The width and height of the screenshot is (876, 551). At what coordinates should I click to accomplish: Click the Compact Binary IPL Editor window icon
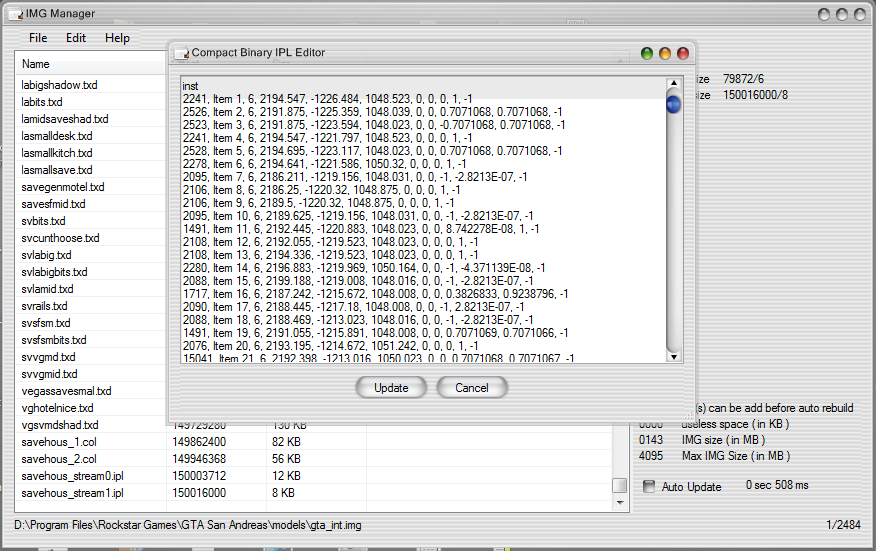[180, 53]
